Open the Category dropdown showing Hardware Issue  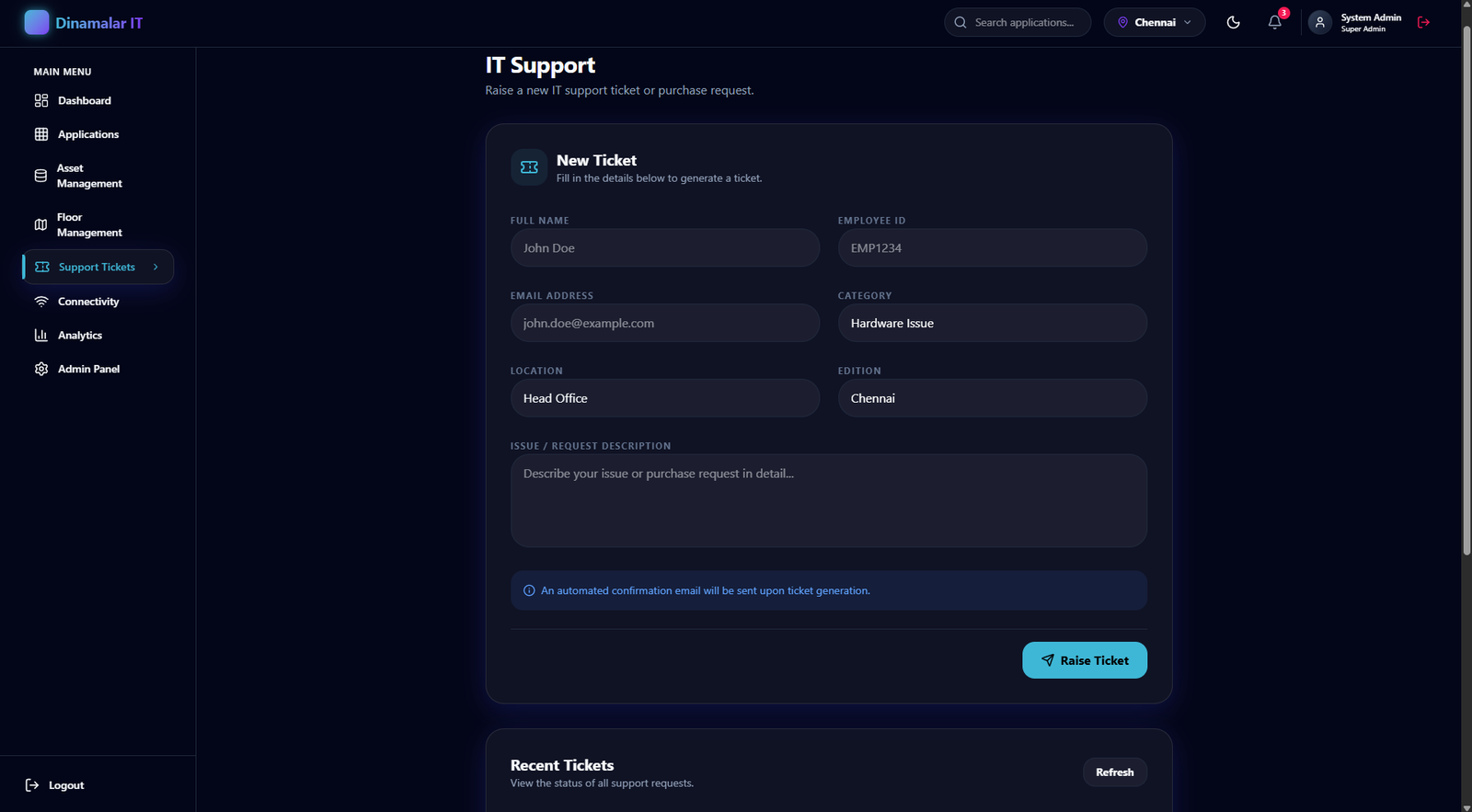coord(993,323)
